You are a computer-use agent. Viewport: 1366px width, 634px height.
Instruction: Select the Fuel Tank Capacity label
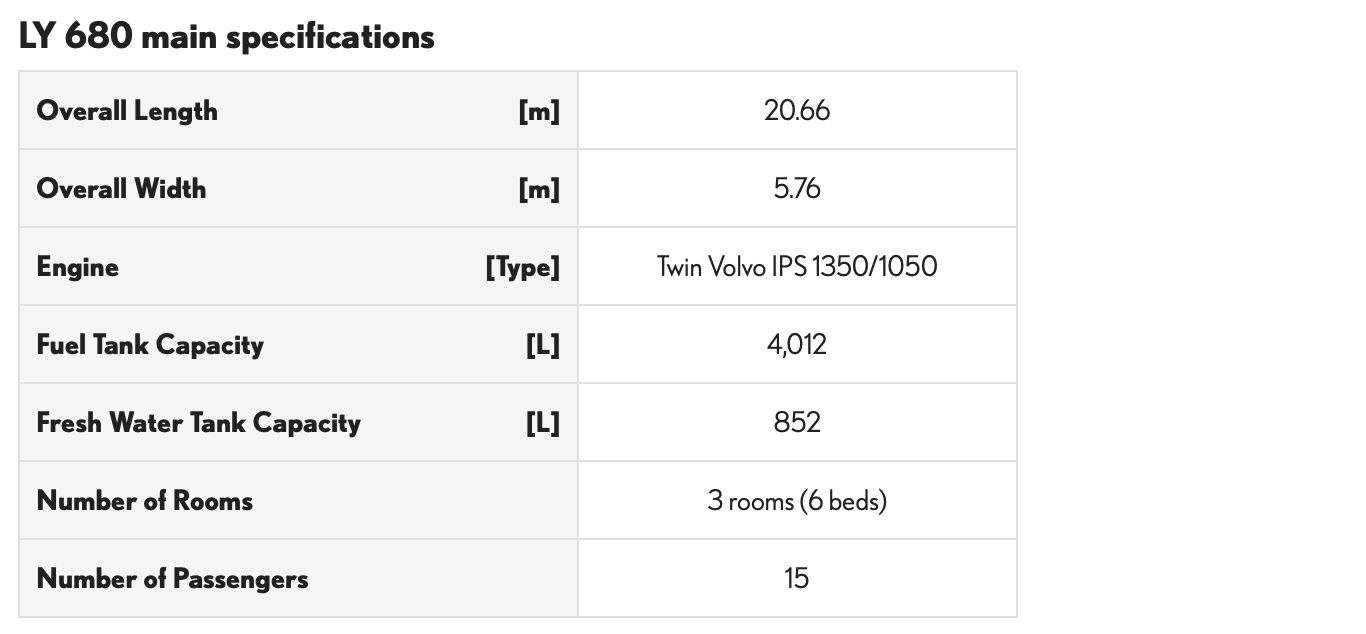150,345
